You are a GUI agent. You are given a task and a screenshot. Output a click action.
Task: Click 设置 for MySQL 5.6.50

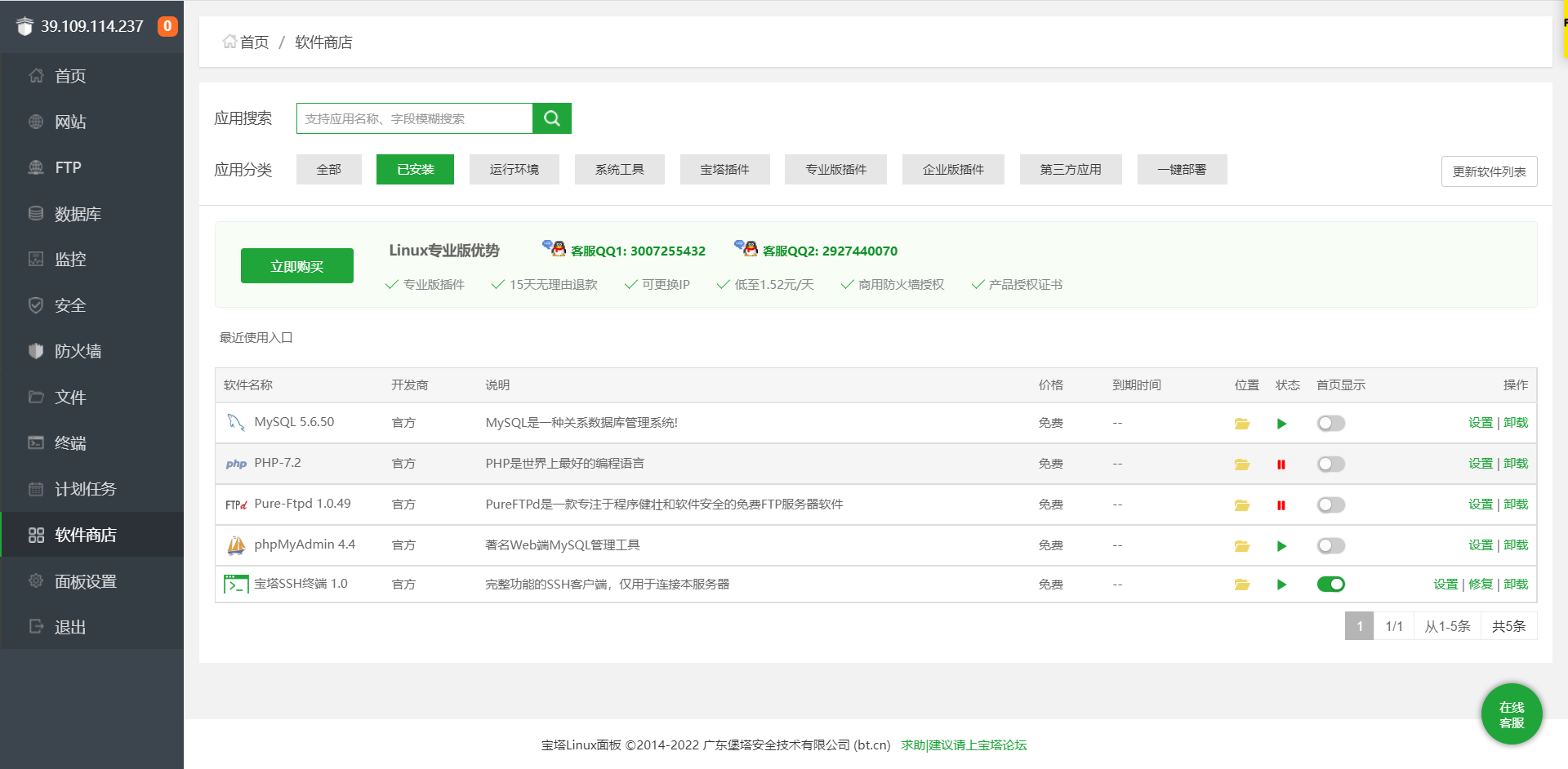click(x=1480, y=423)
